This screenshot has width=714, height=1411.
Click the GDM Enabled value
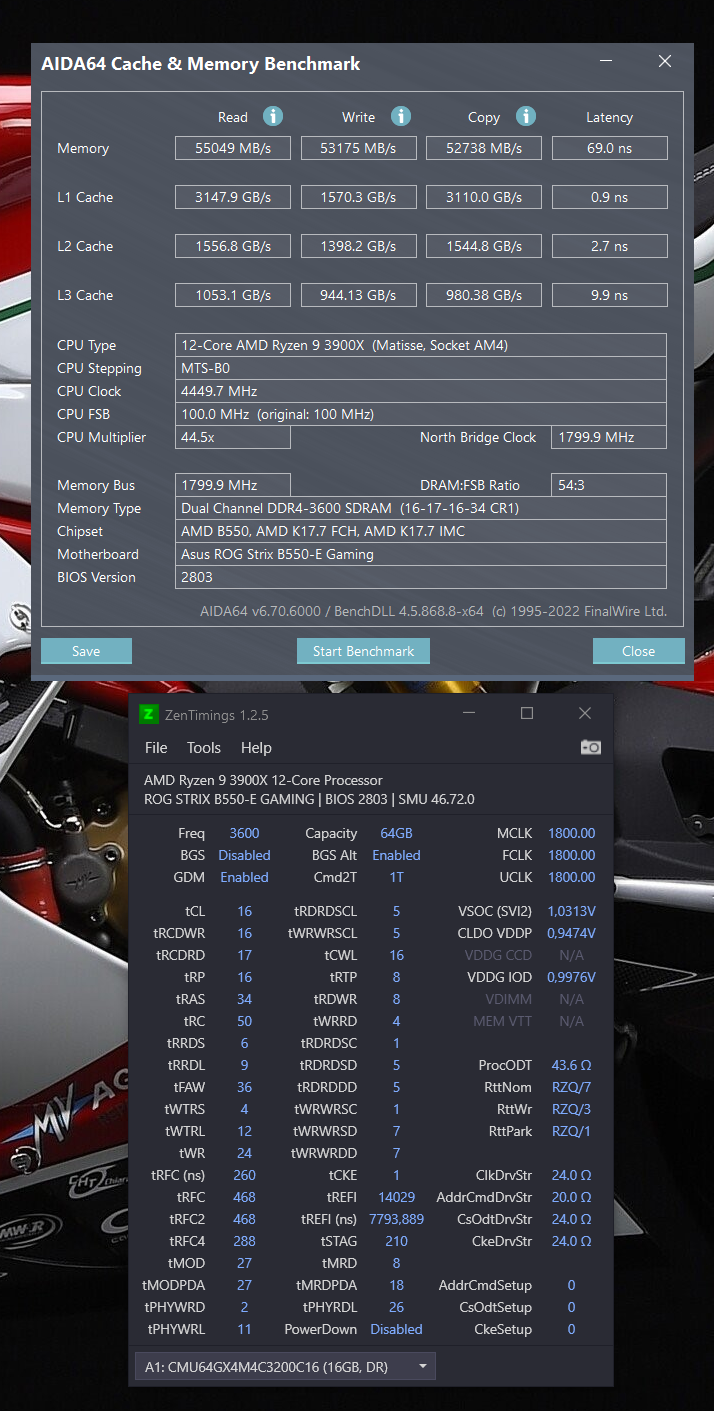(244, 877)
